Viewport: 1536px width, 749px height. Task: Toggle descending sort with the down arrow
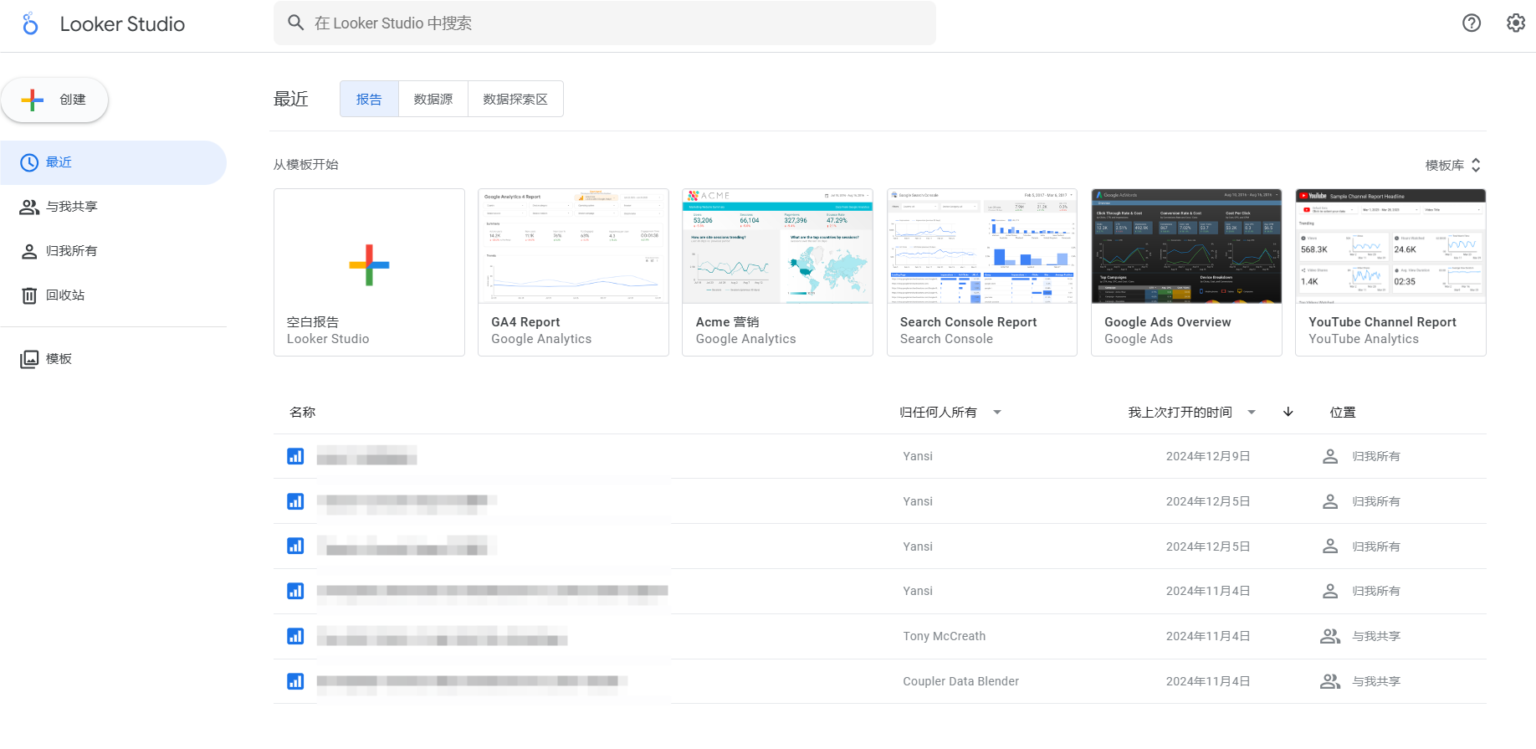click(x=1288, y=411)
